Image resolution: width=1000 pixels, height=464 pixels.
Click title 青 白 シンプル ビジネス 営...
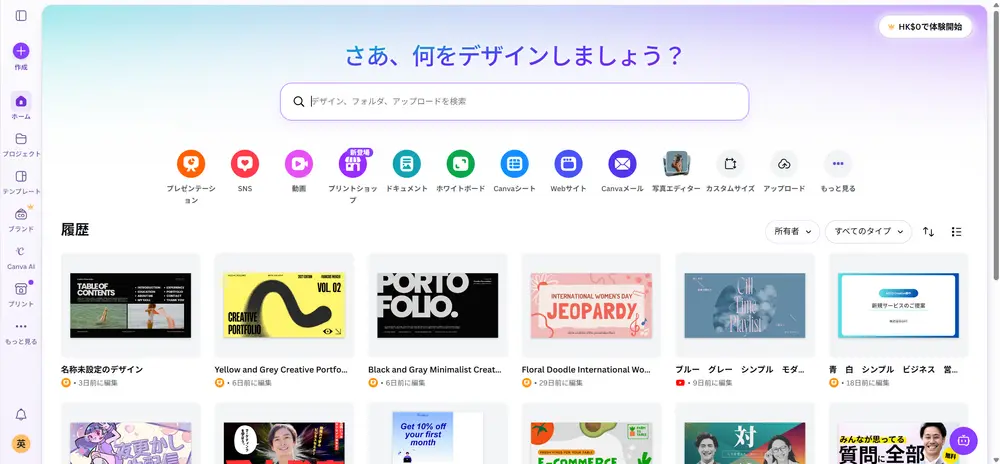[894, 370]
